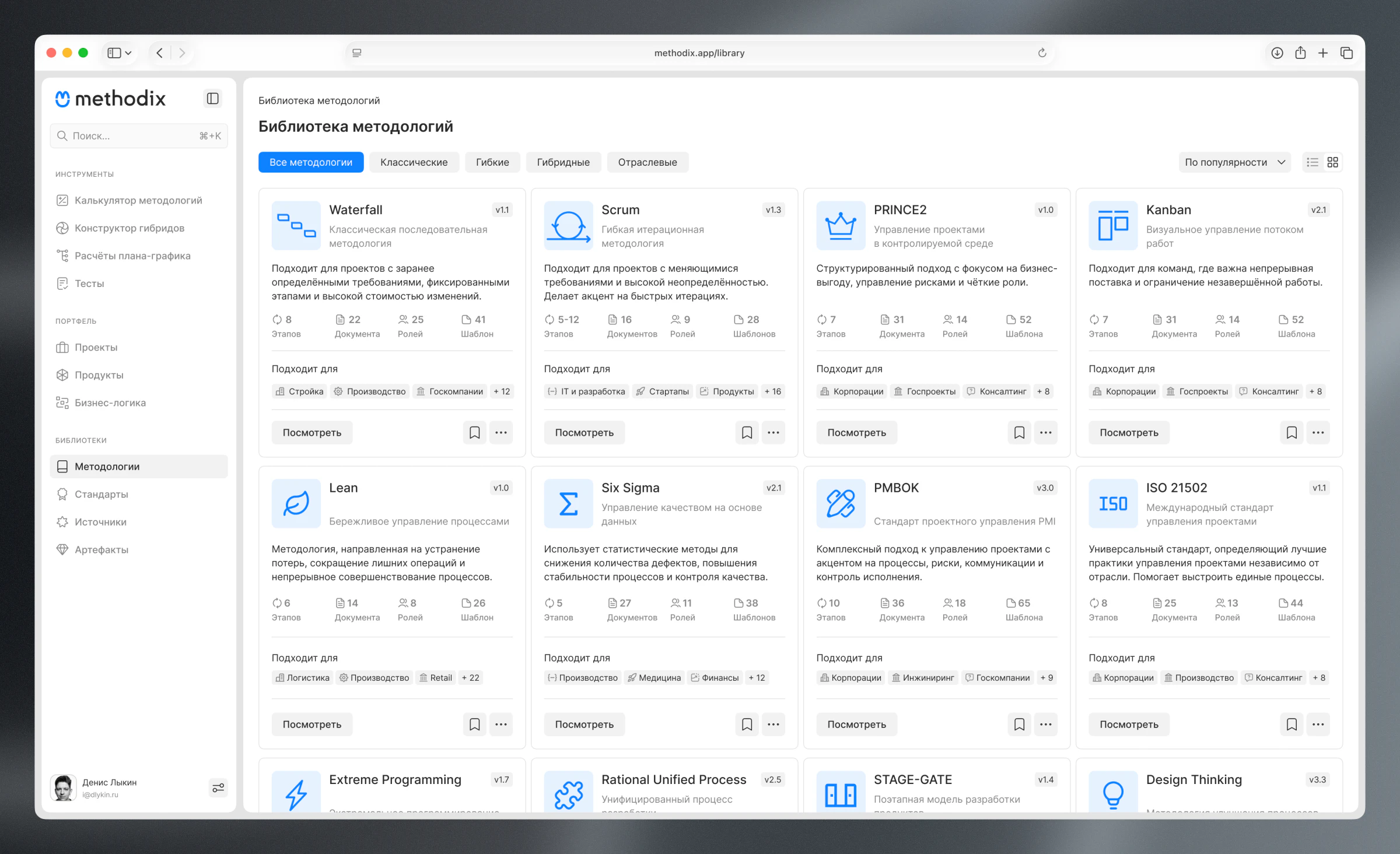Open the По популярности sort dropdown
Viewport: 1400px width, 854px height.
click(x=1234, y=162)
